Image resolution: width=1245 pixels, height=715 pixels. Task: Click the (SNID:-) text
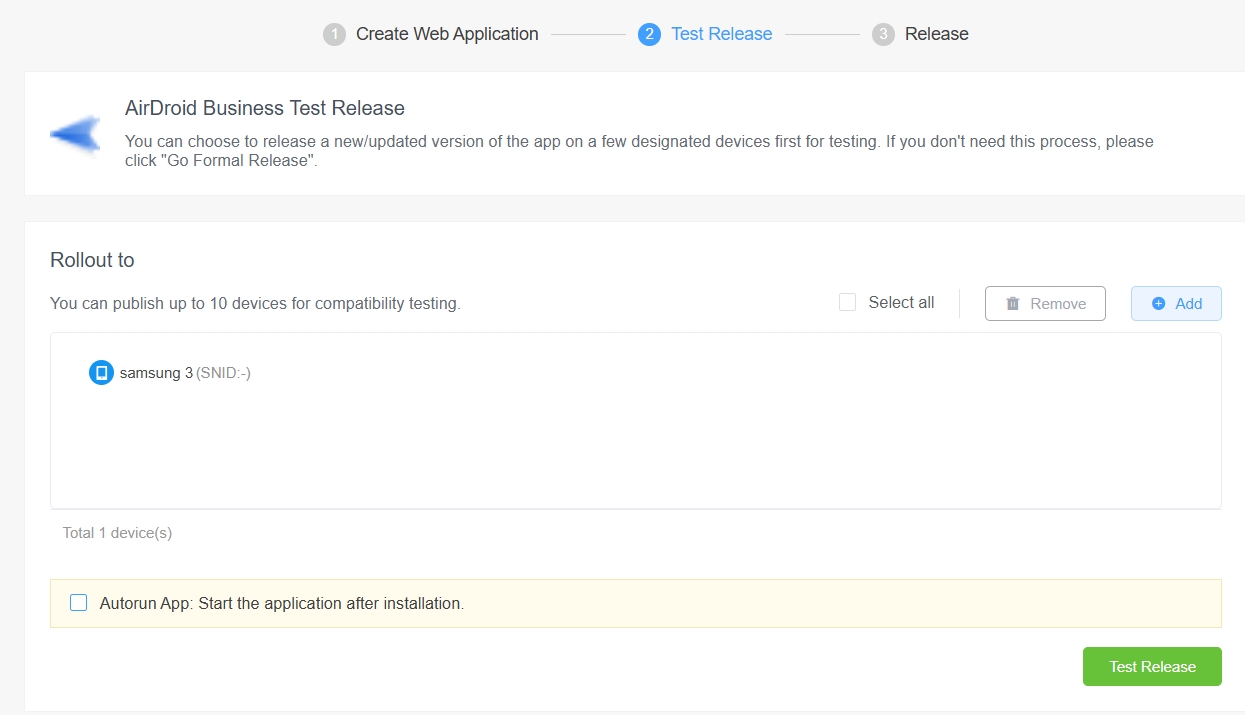coord(223,373)
